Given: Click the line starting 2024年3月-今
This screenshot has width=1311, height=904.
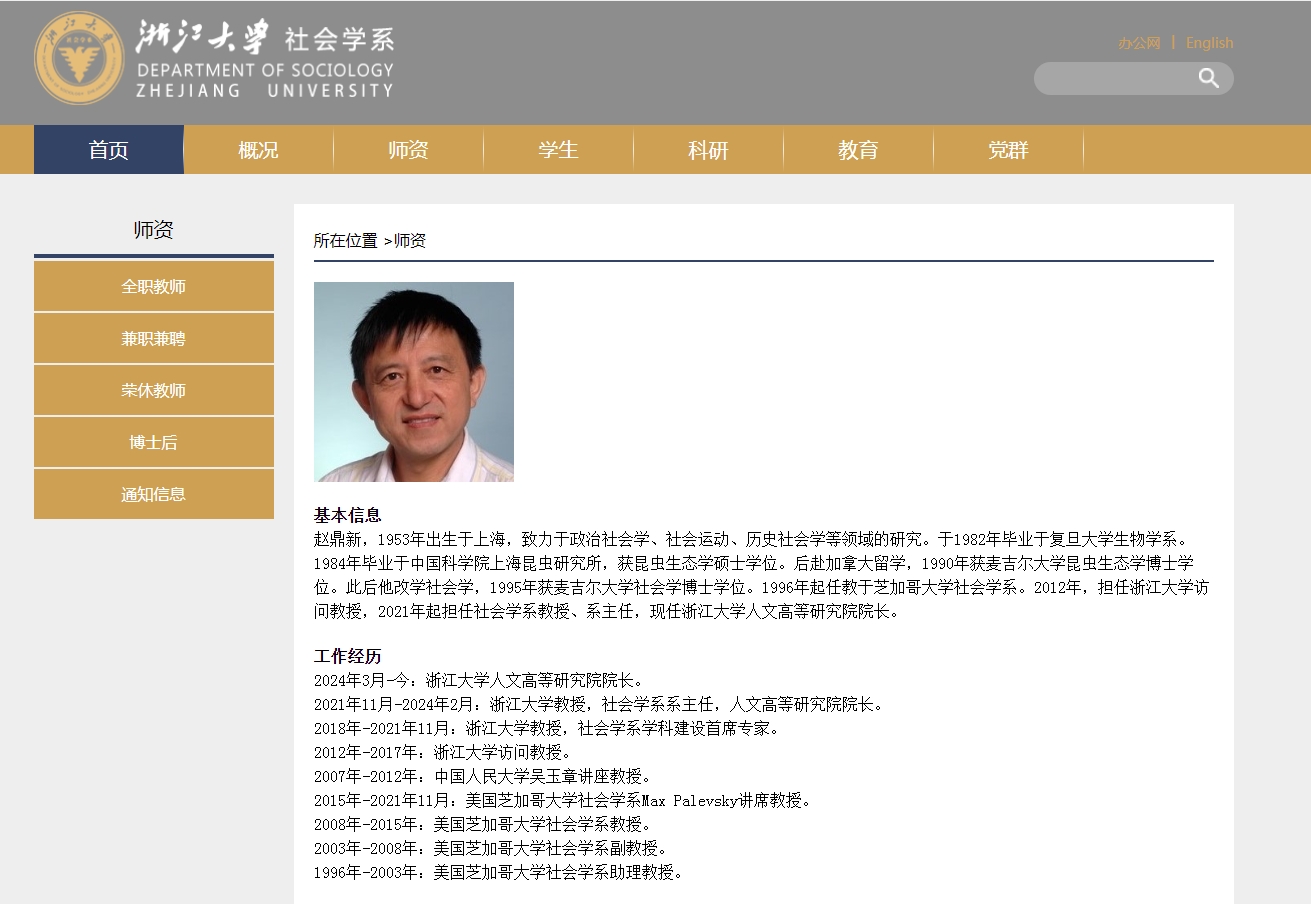Looking at the screenshot, I should [x=481, y=681].
